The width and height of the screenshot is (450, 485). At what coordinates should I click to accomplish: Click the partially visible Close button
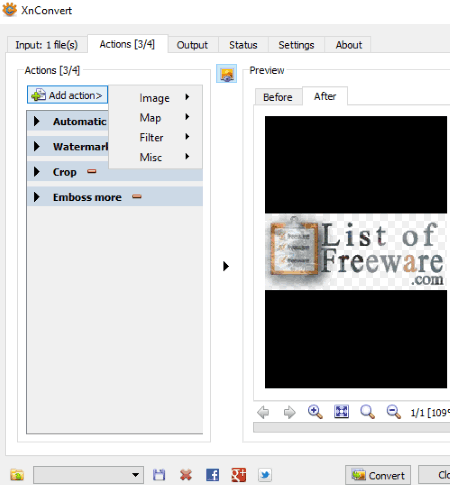(435, 475)
